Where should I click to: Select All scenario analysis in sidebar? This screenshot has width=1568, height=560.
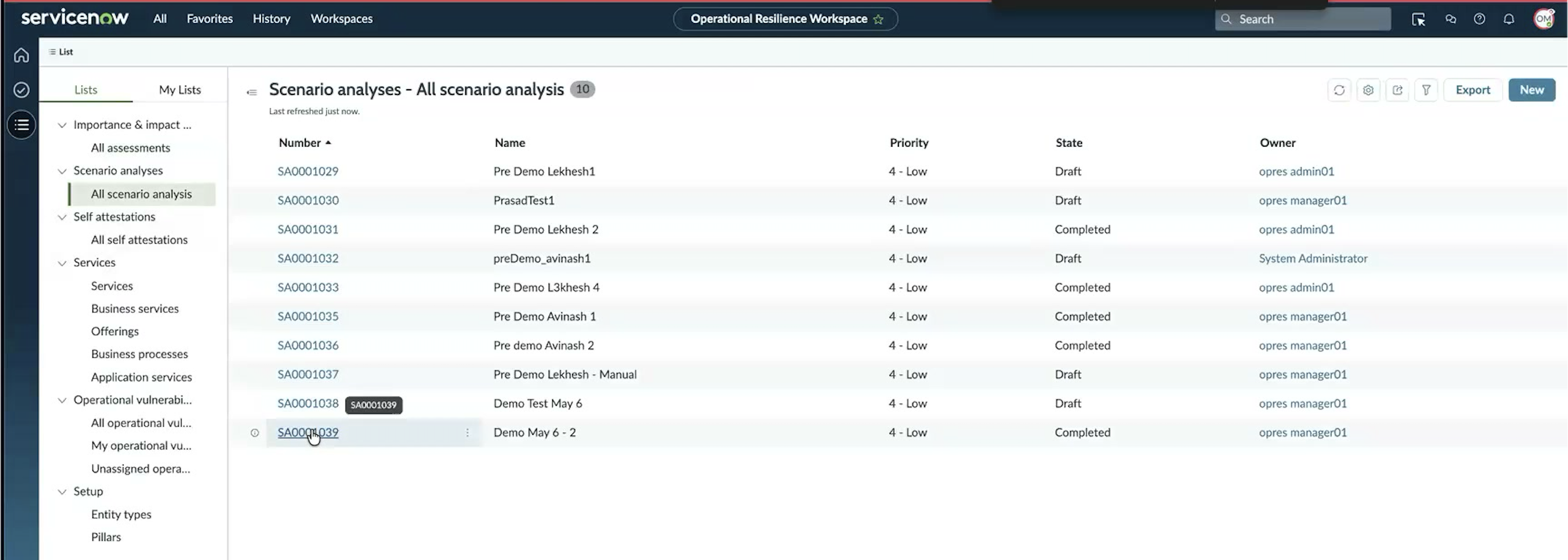(141, 194)
